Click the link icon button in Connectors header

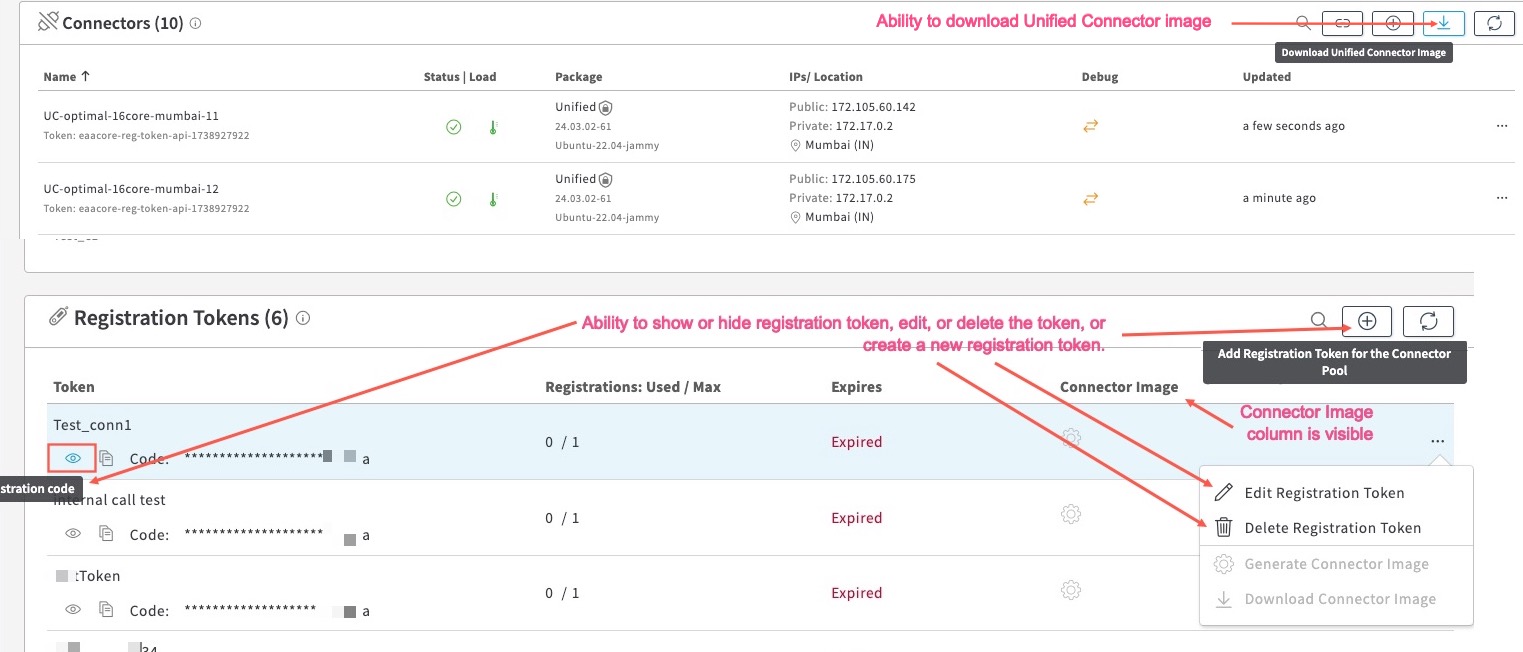pos(1343,23)
